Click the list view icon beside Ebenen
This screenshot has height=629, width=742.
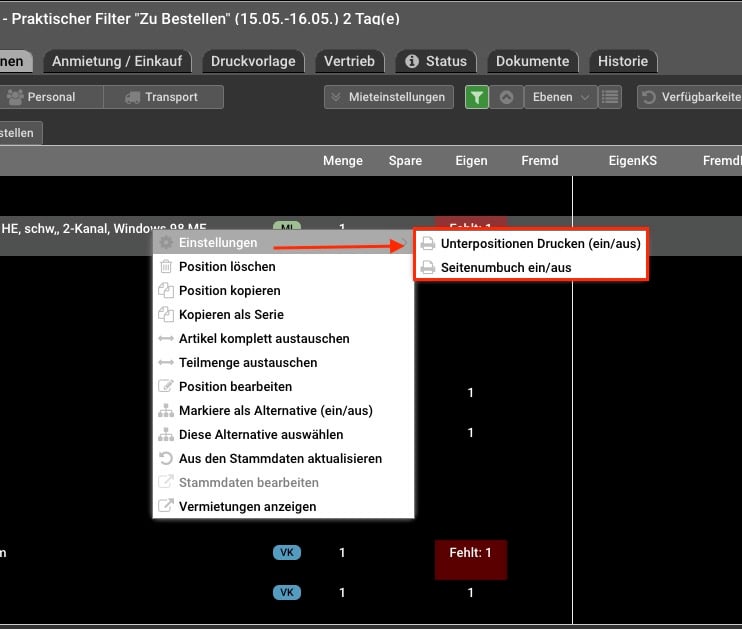tap(610, 97)
